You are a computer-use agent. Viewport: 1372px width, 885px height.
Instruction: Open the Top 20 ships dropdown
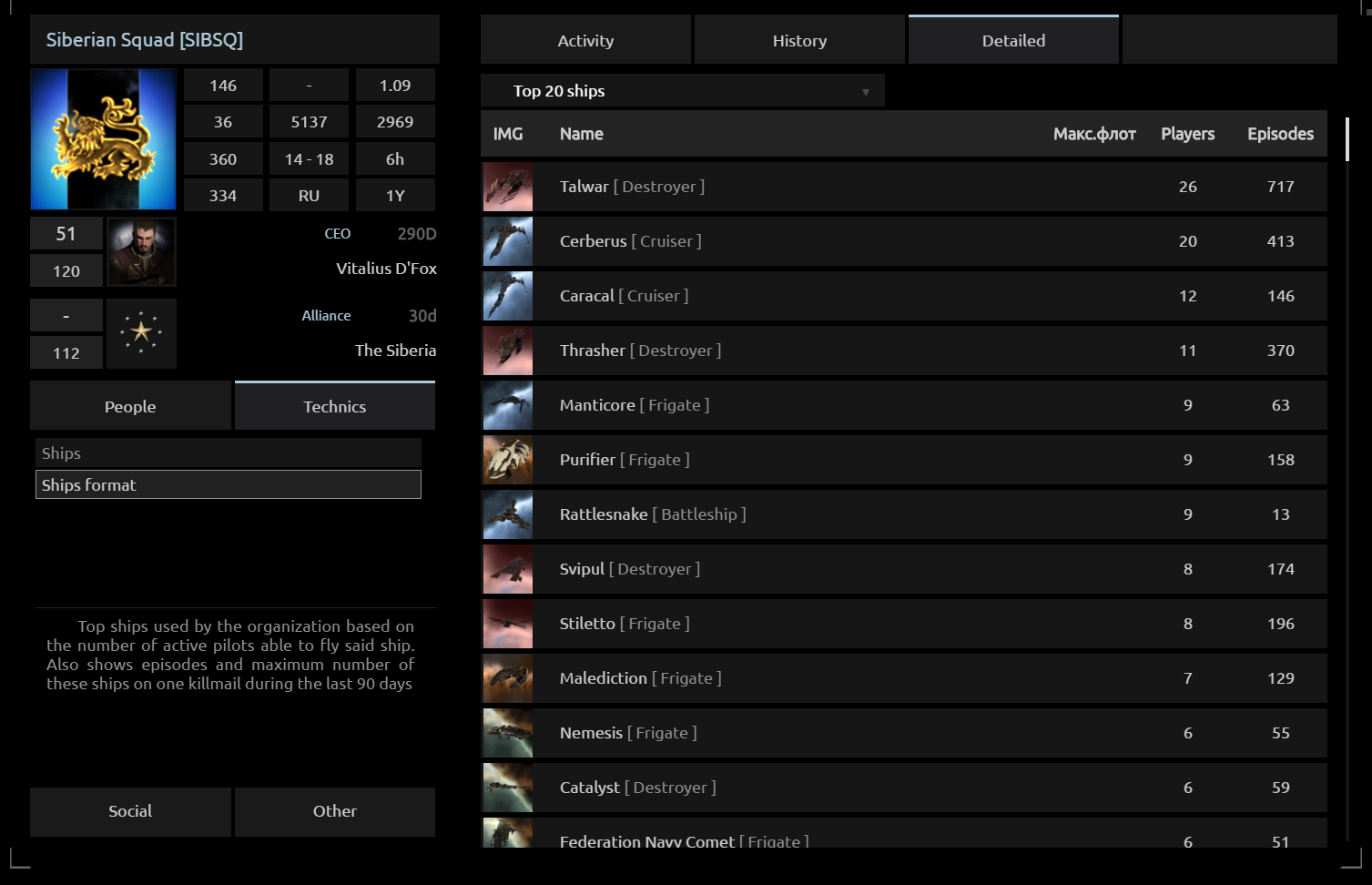683,91
